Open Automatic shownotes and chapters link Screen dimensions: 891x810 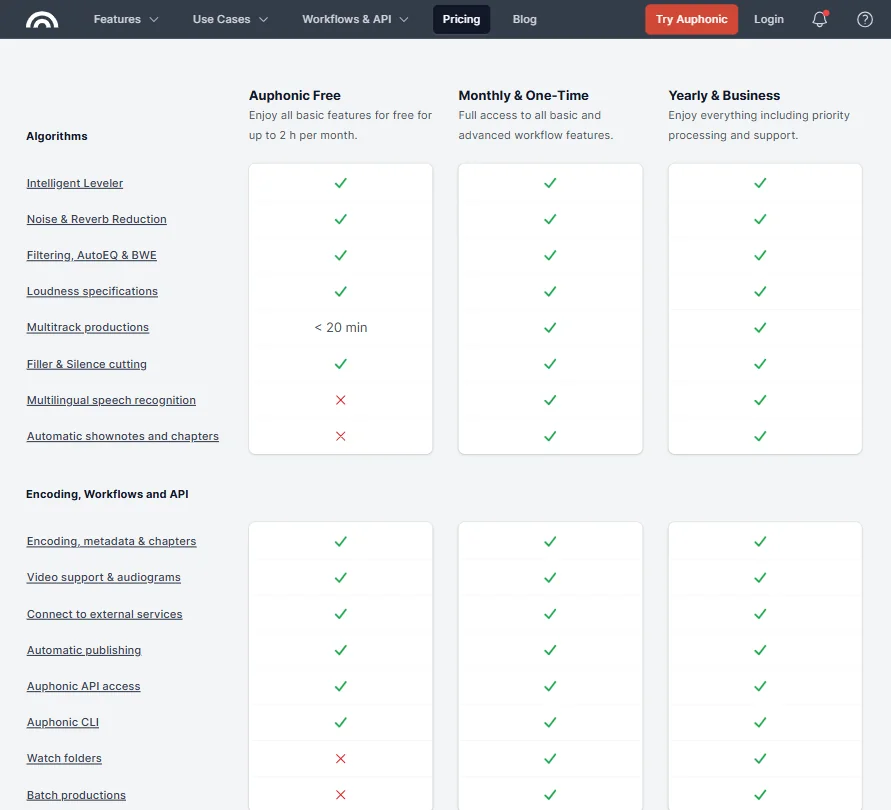122,436
